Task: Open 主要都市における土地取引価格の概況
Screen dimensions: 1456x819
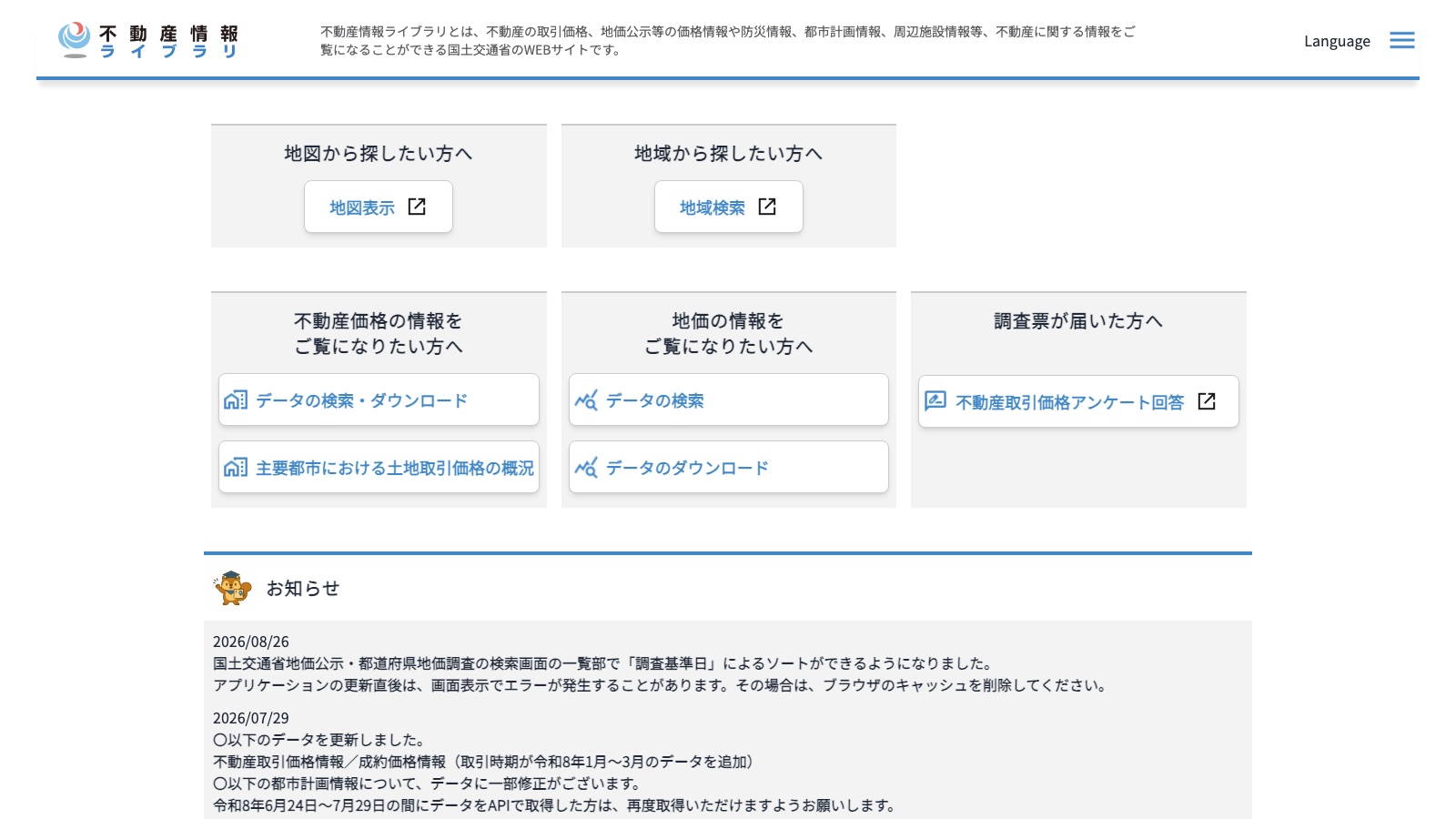Action: (x=379, y=467)
